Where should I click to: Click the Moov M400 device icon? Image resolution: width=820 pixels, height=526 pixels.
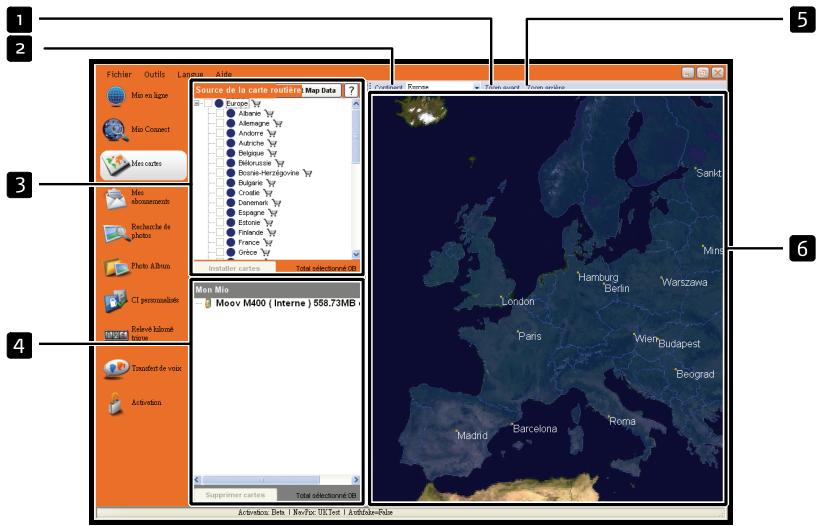click(x=208, y=303)
